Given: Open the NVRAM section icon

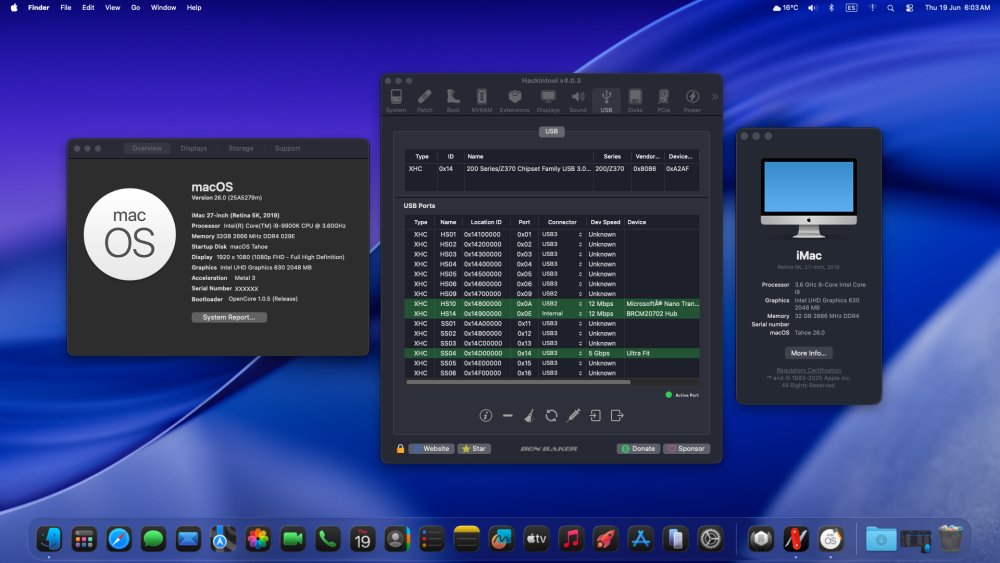Looking at the screenshot, I should (x=482, y=101).
